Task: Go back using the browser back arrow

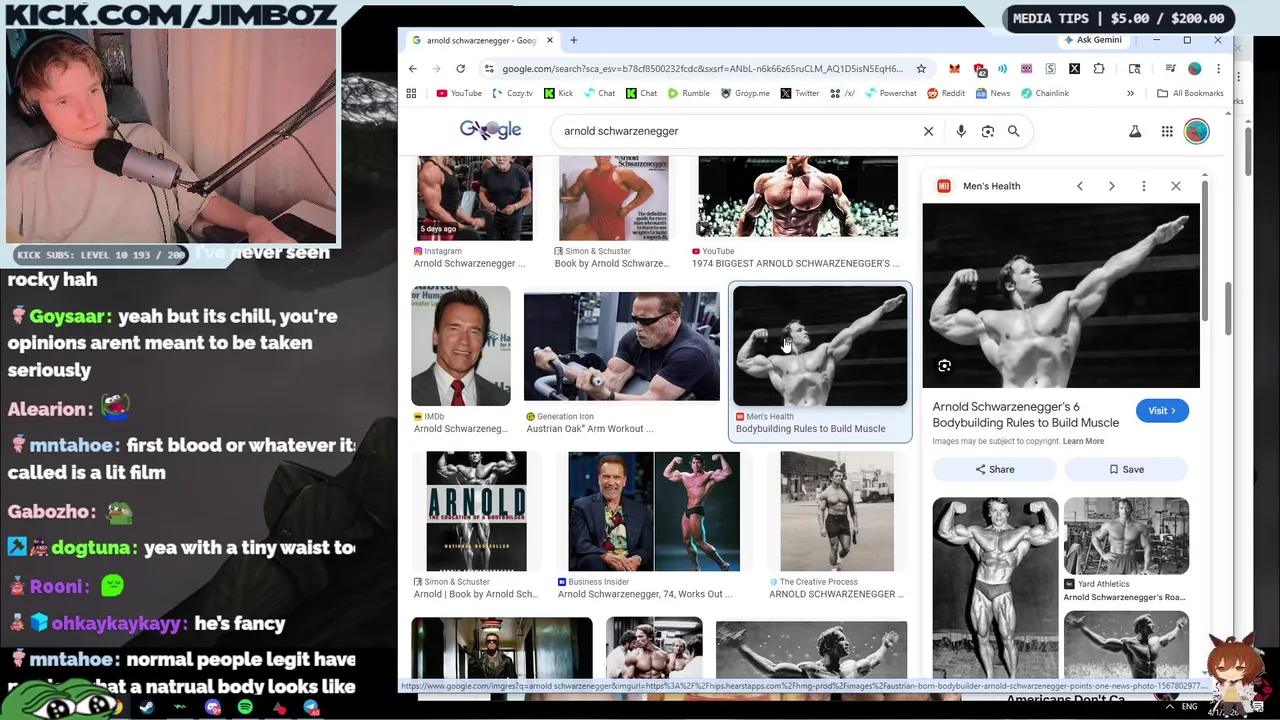Action: tap(413, 69)
